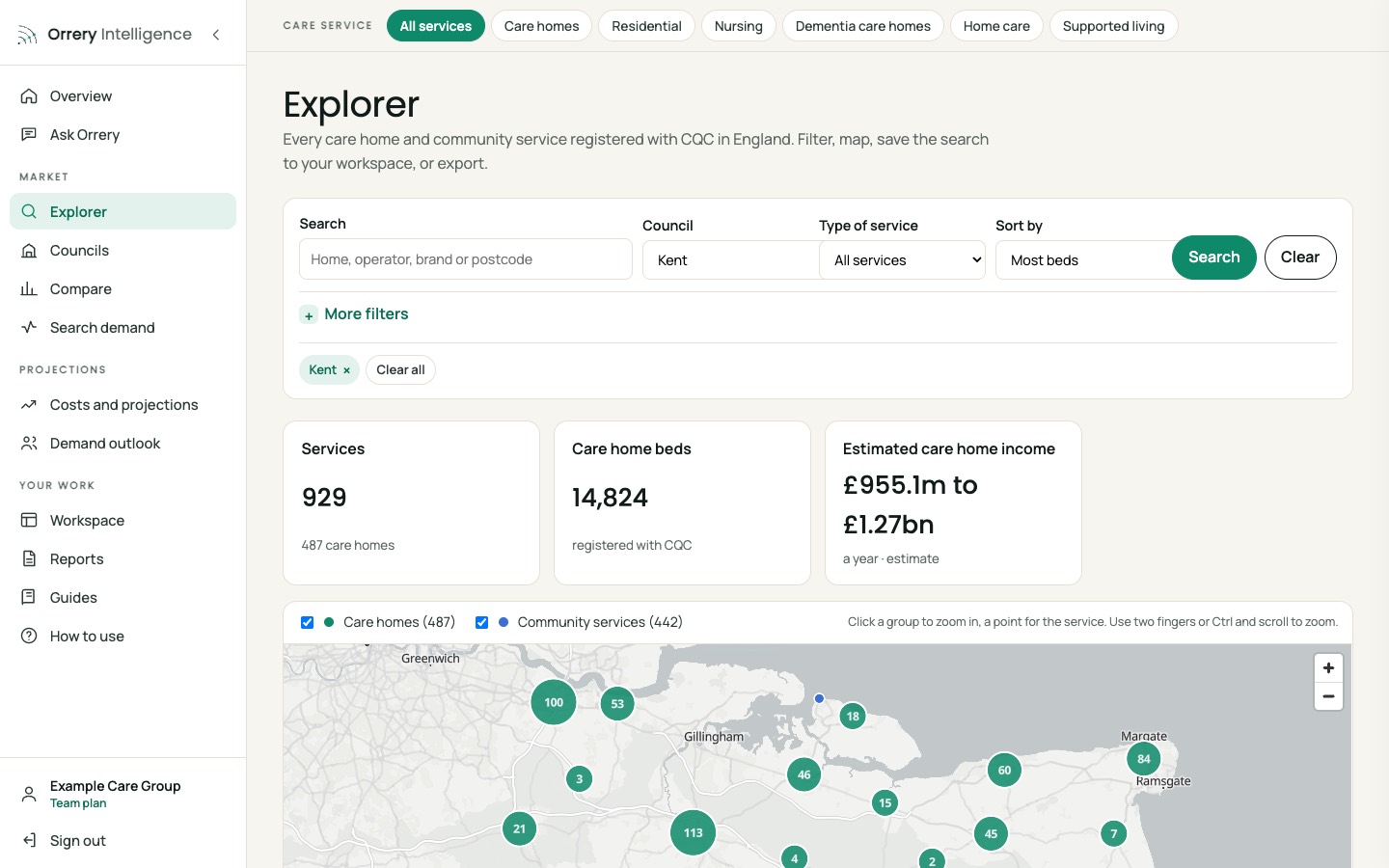This screenshot has width=1389, height=868.
Task: Click the Ask Orrery chat icon
Action: pos(29,135)
